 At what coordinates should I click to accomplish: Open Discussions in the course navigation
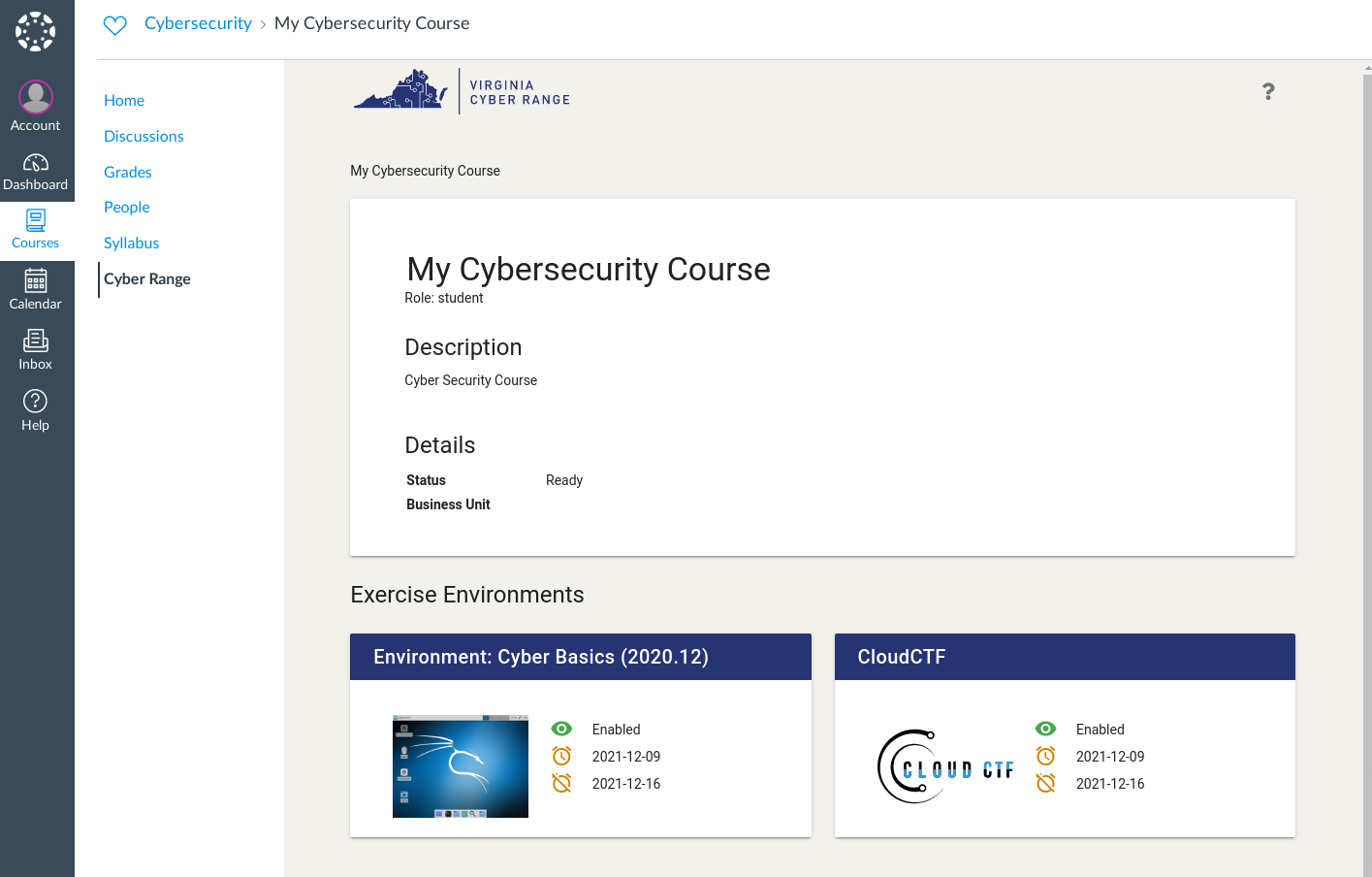pyautogui.click(x=144, y=136)
